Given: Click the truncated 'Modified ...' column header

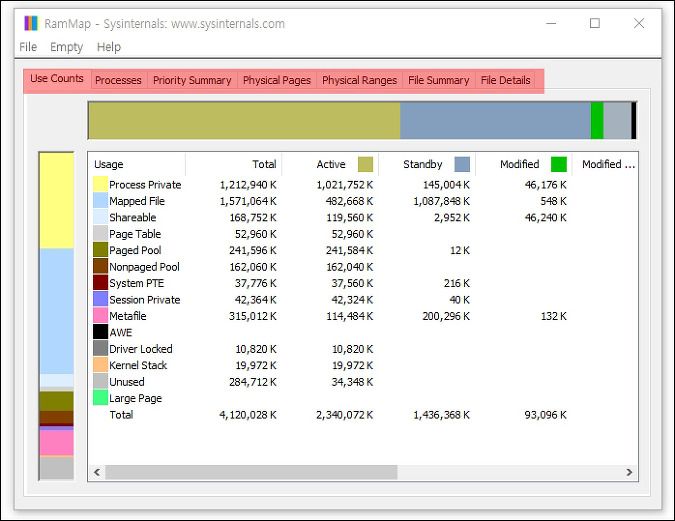Looking at the screenshot, I should pyautogui.click(x=607, y=164).
